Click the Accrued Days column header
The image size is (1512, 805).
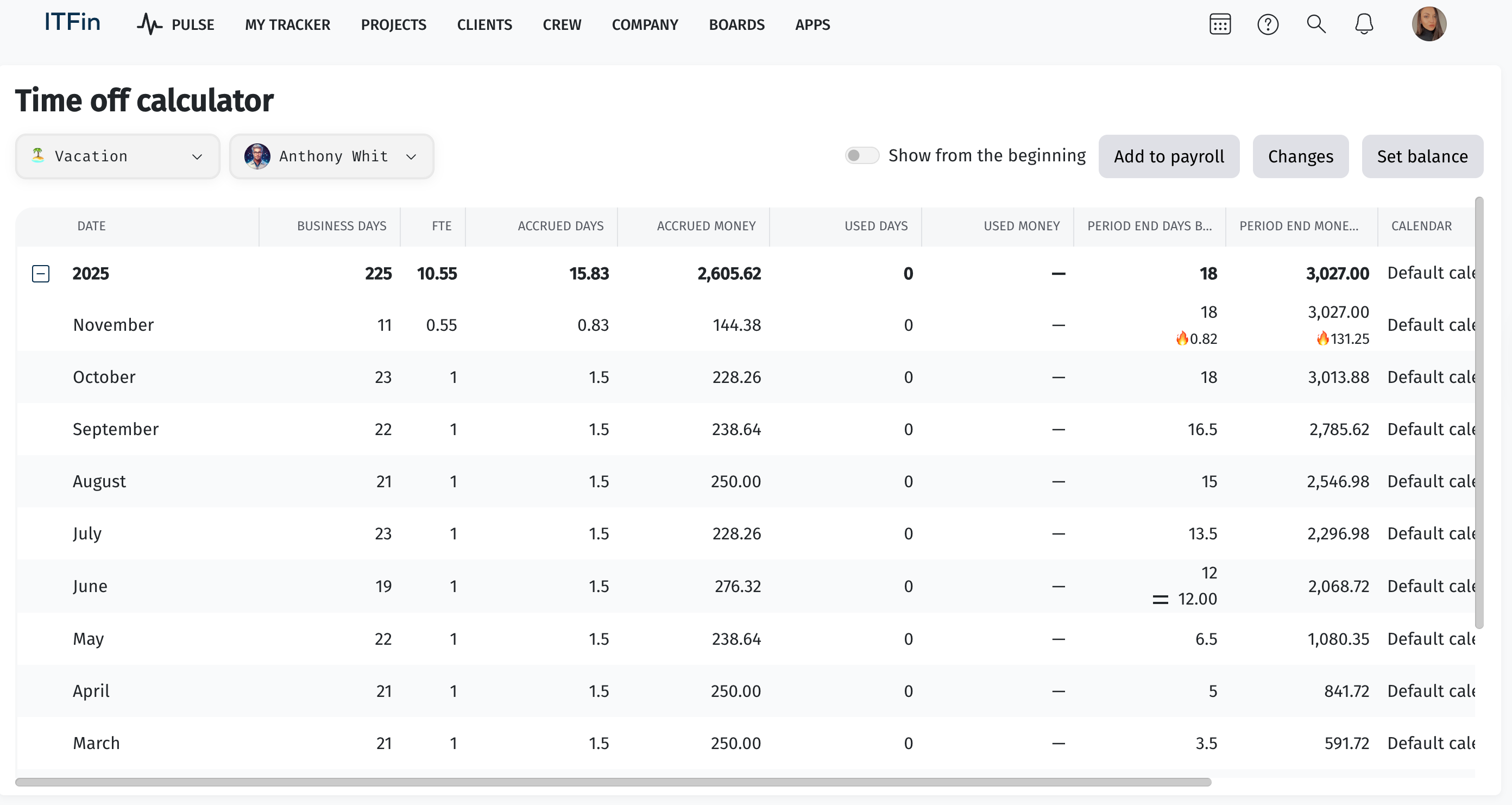click(560, 226)
